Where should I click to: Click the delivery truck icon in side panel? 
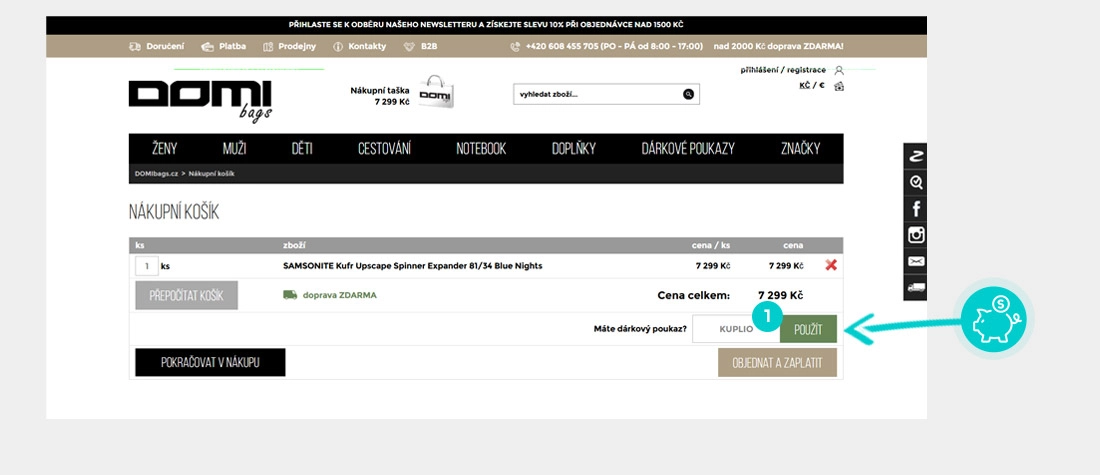(x=916, y=287)
